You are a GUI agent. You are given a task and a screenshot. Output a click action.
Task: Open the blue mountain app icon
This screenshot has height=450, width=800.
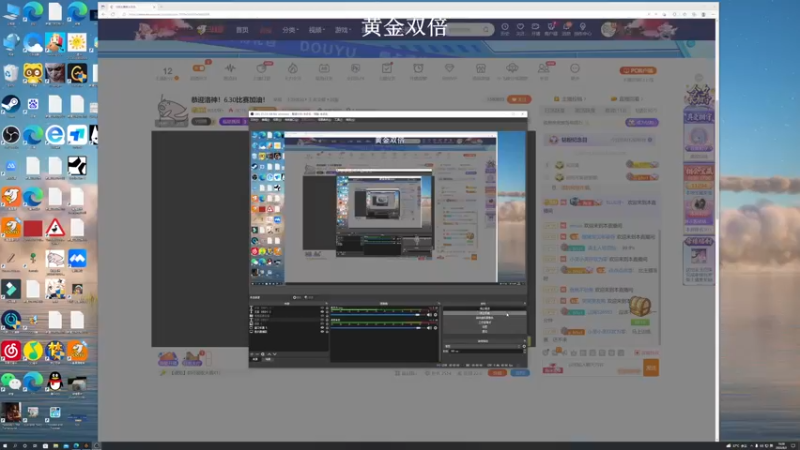tap(77, 258)
